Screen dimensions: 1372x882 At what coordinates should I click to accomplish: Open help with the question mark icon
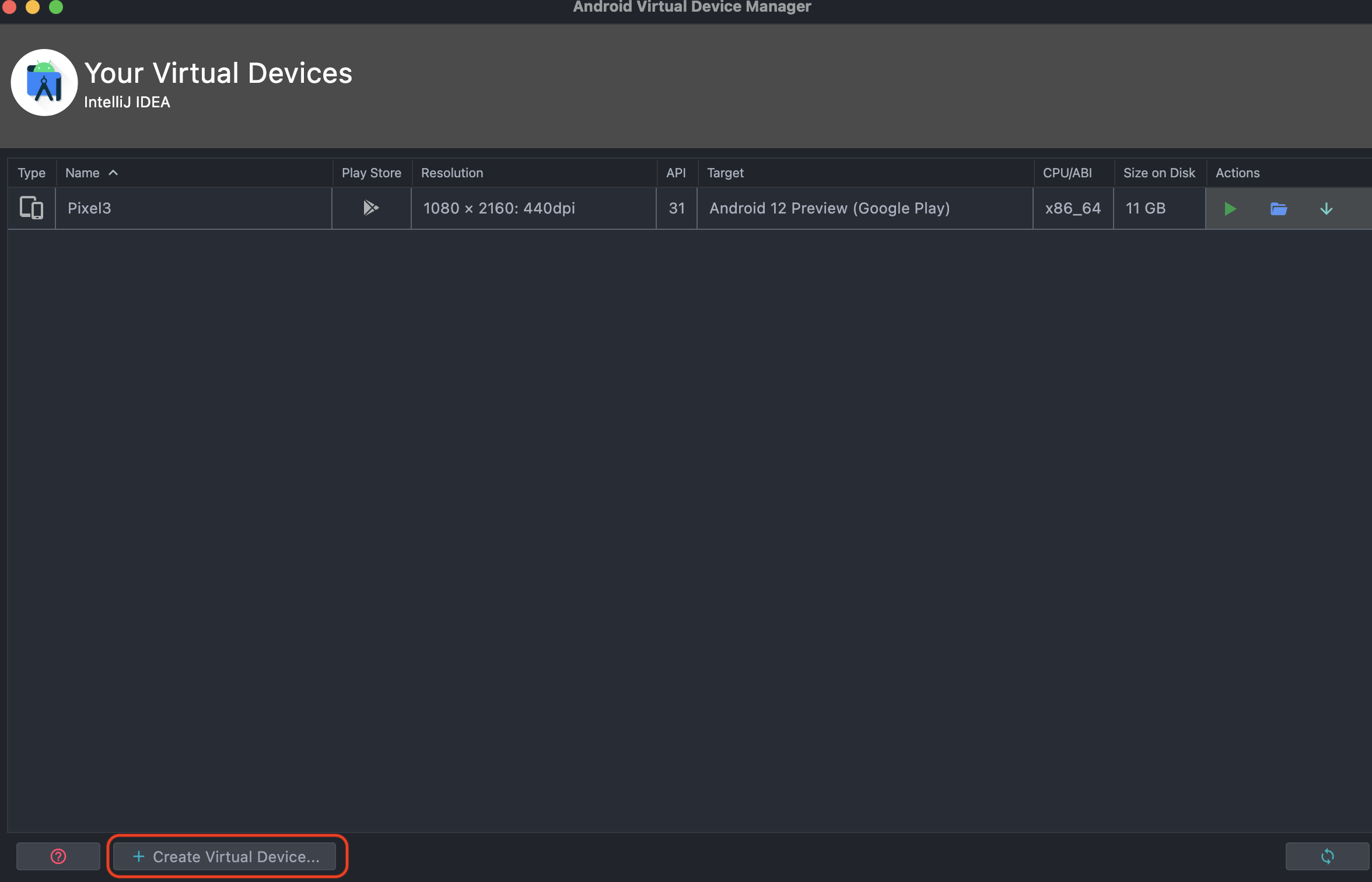(x=58, y=856)
